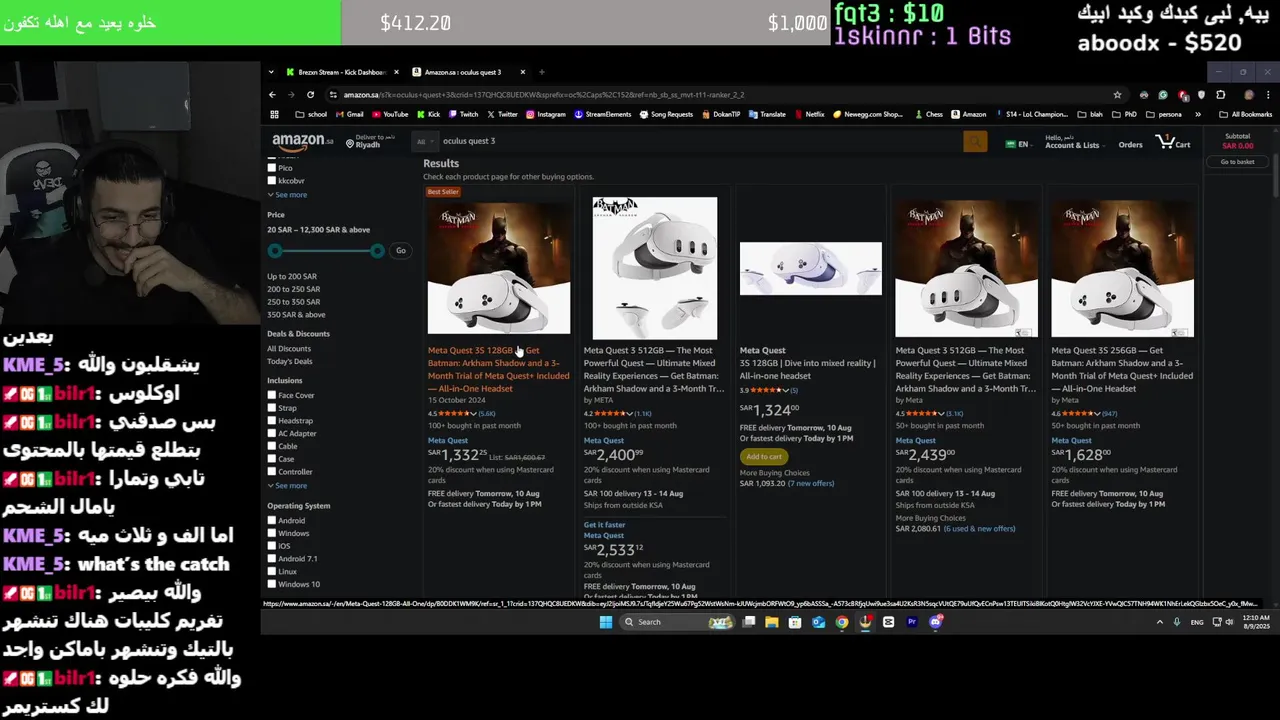The image size is (1280, 720).
Task: Open the Chrome apps grid icon
Action: [274, 114]
